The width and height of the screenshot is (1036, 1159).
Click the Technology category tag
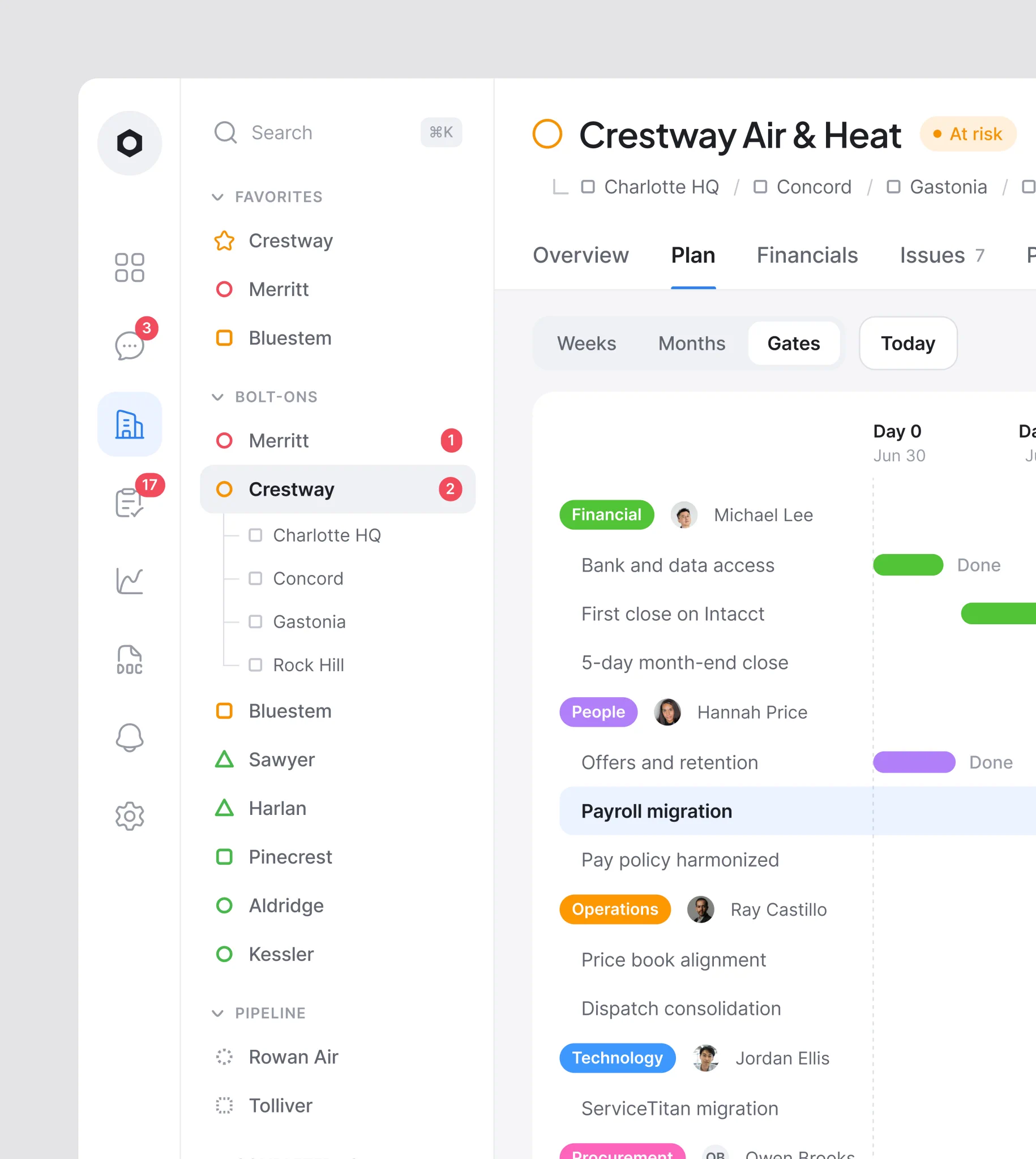(617, 1058)
